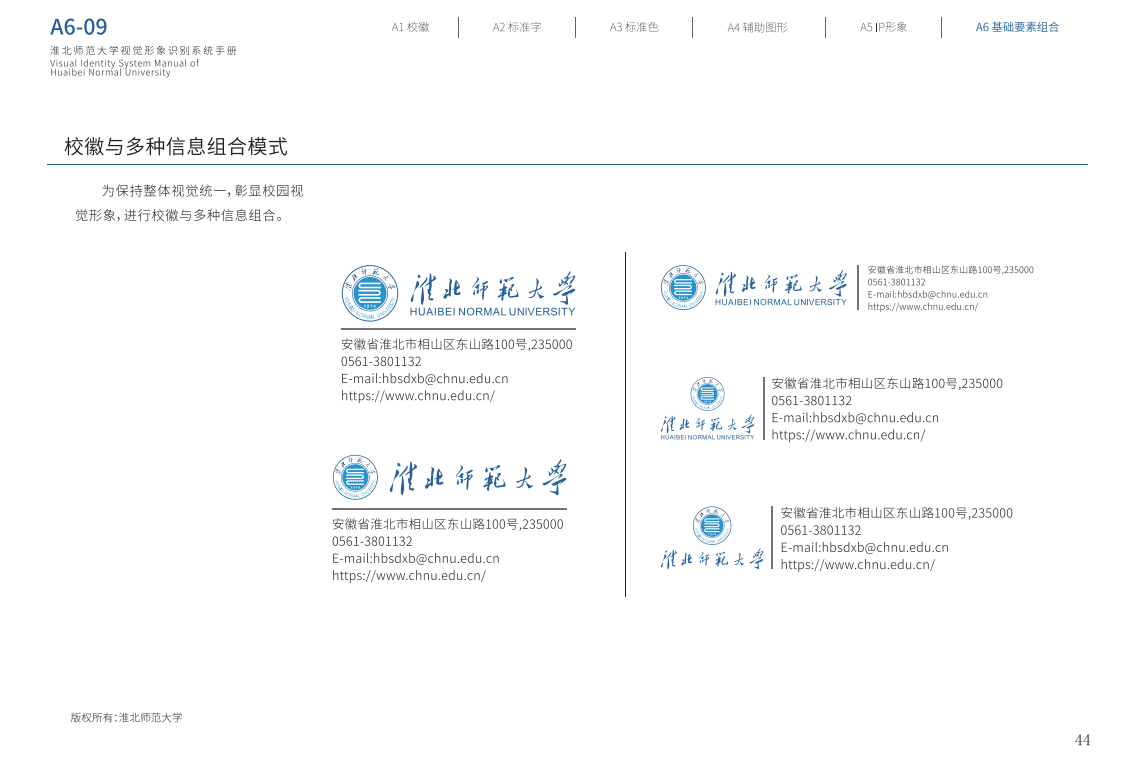Click the small HUAIBEI NORMAL UNIVERSITY text in top-right logo
The width and height of the screenshot is (1138, 769).
(x=780, y=303)
